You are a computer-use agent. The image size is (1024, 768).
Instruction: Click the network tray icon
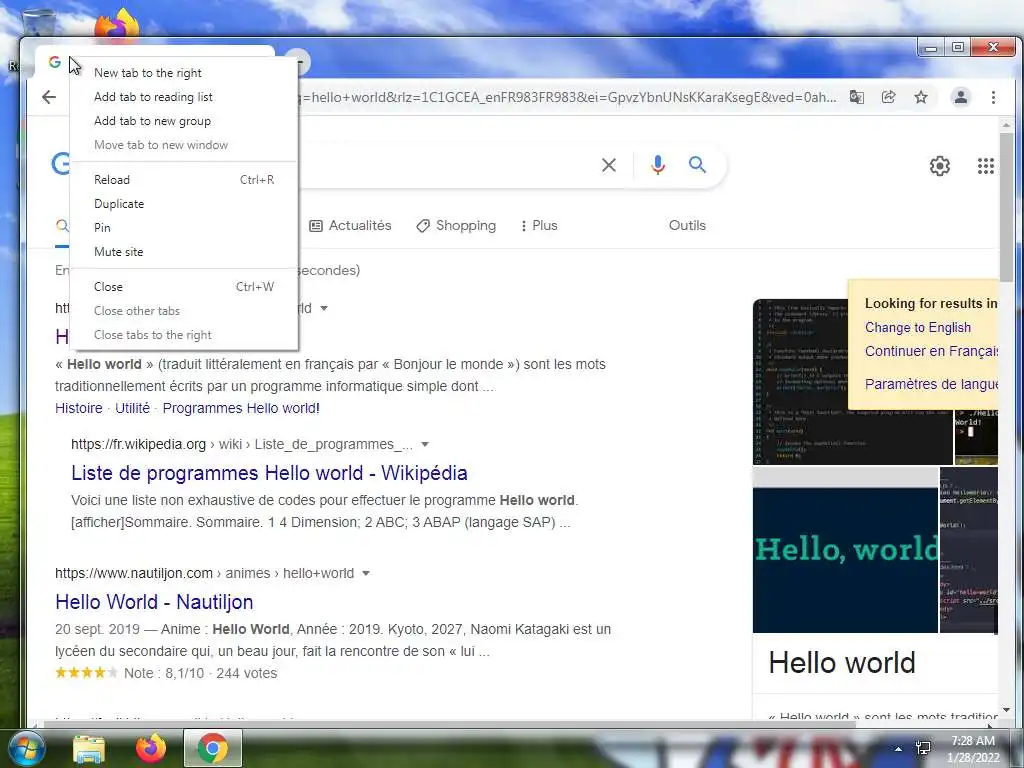click(923, 748)
